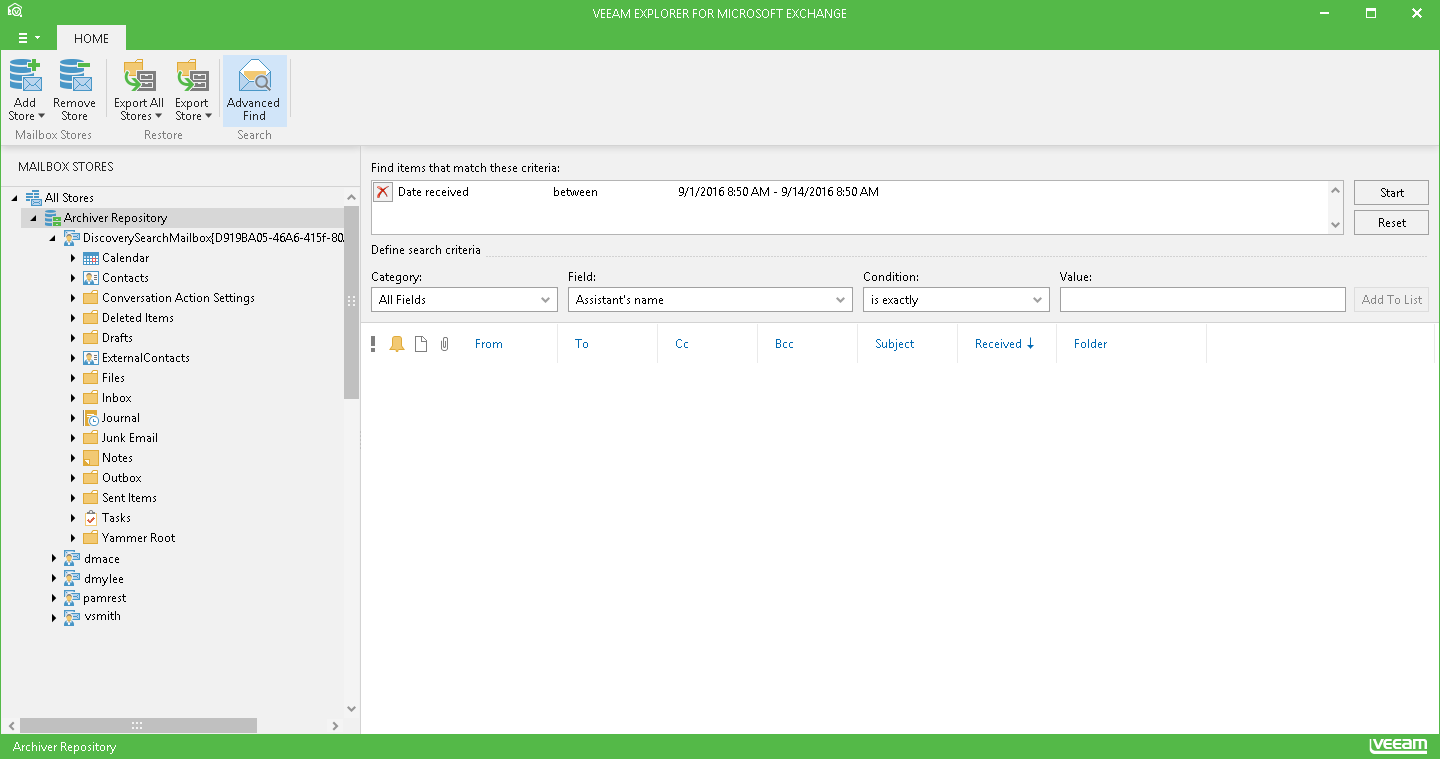The height and width of the screenshot is (759, 1440).
Task: Sort results by To column
Action: coord(582,344)
